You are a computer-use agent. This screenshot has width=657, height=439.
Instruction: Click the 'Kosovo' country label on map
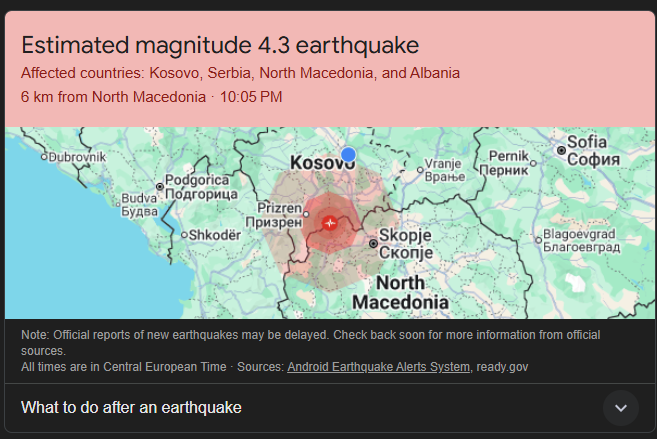click(320, 162)
